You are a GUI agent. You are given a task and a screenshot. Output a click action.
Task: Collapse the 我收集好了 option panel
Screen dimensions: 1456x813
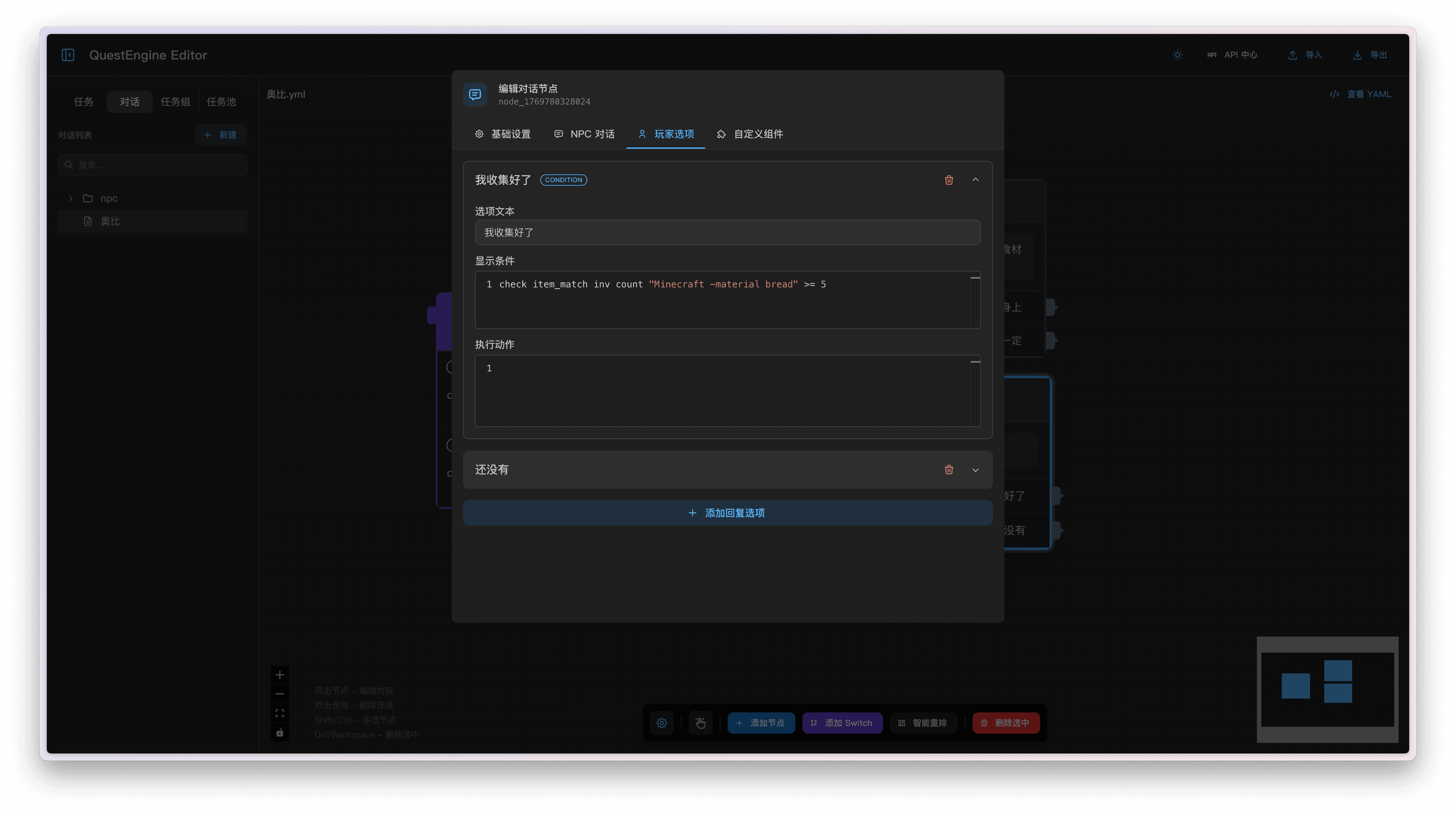point(975,180)
